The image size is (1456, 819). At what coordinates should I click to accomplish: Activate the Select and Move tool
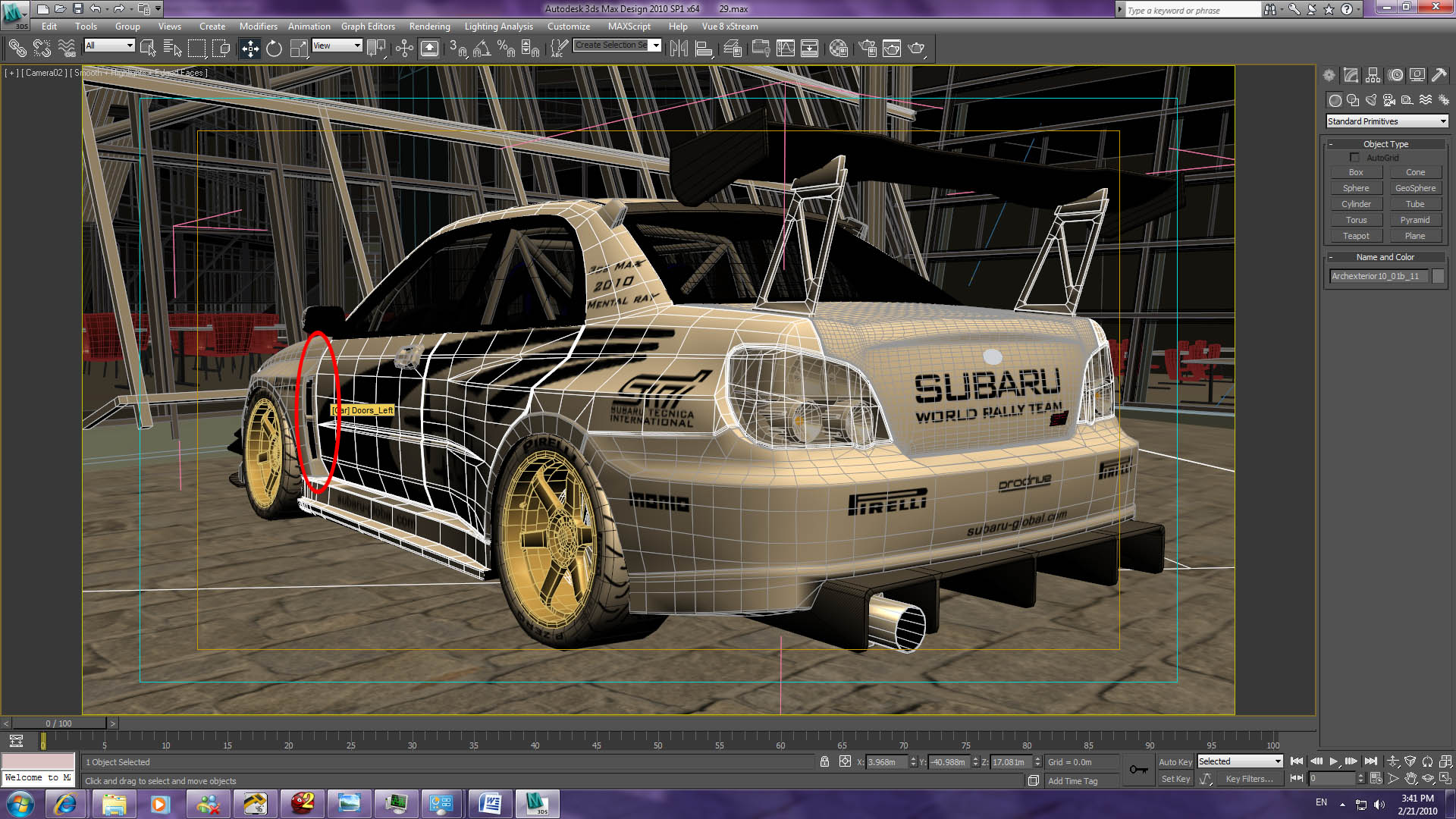click(x=250, y=49)
